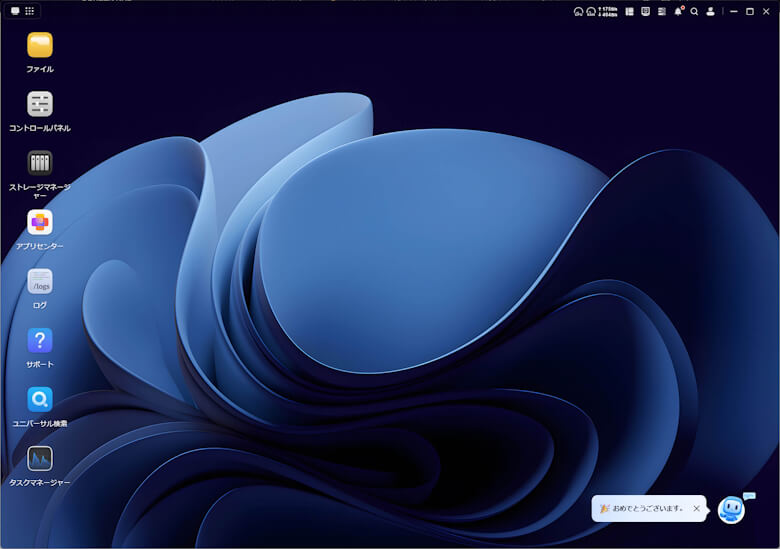Open the タスクマネージャー task manager
The height and width of the screenshot is (549, 780).
click(40, 458)
